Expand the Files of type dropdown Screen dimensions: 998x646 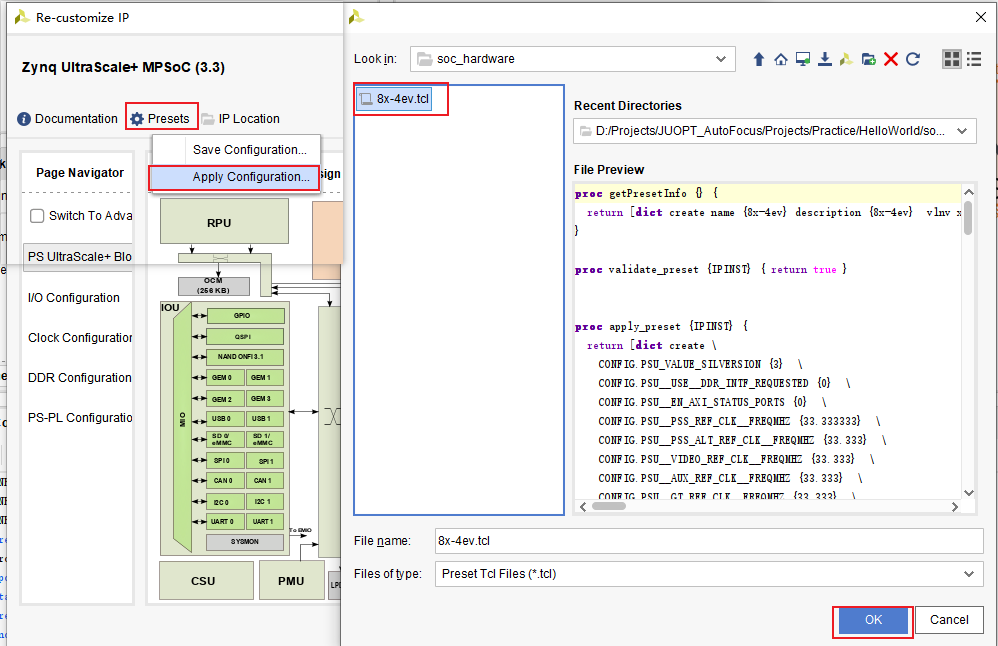[968, 574]
